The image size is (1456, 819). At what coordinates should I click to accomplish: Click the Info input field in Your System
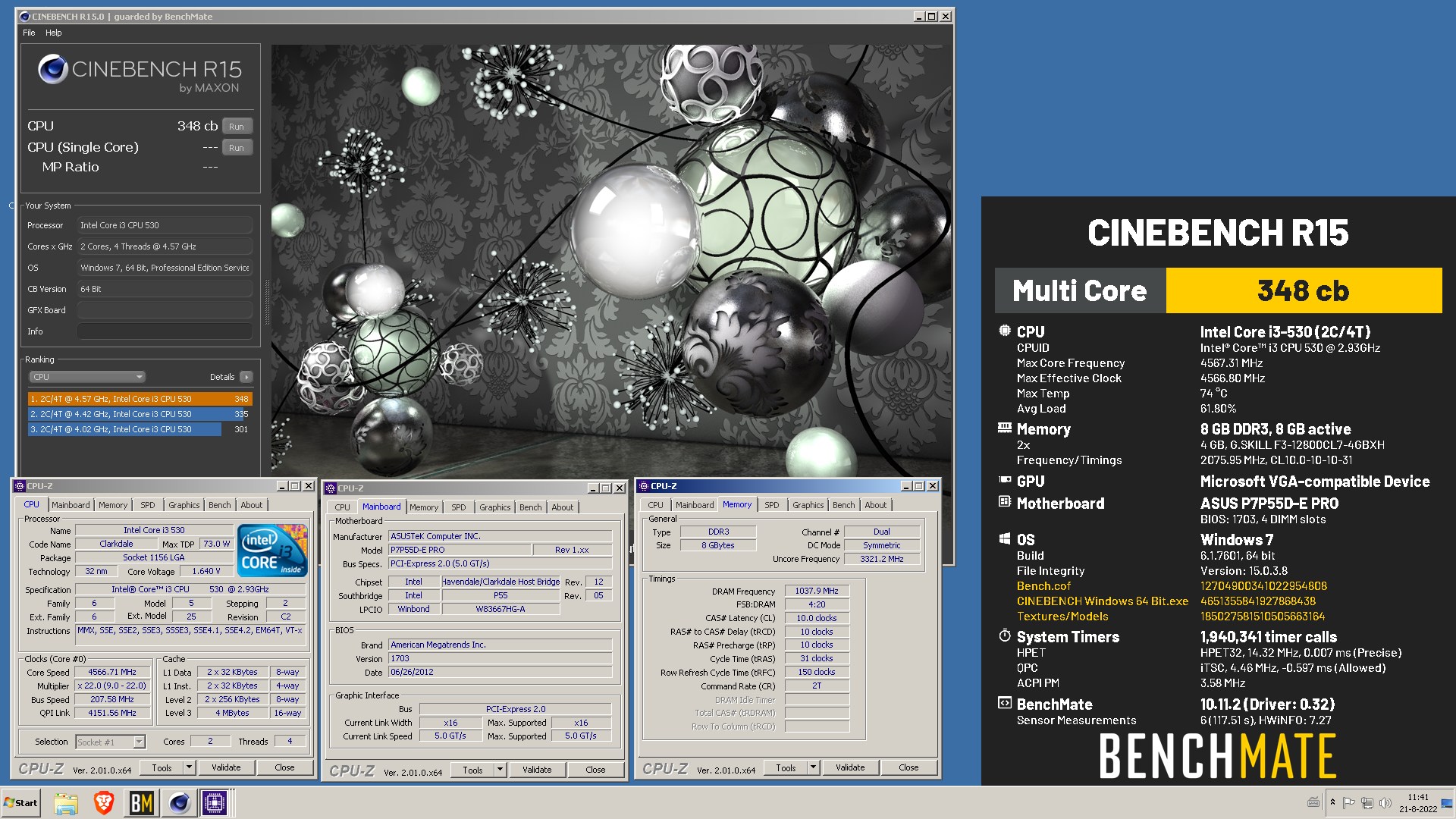pos(165,331)
